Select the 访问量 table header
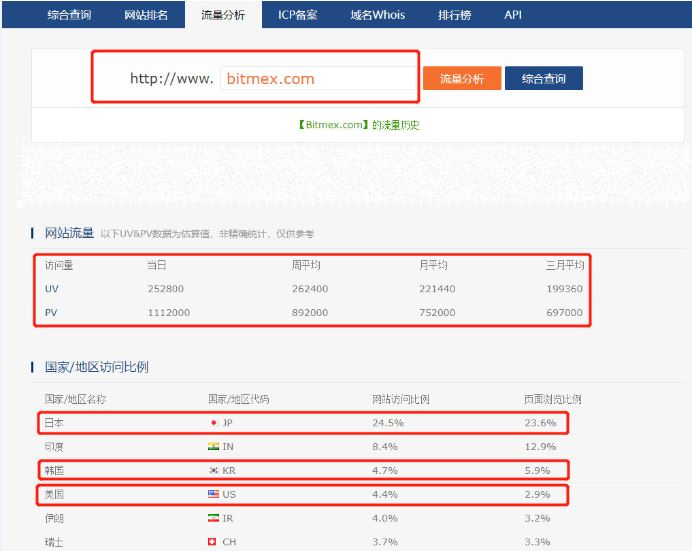This screenshot has height=551, width=692. point(59,265)
